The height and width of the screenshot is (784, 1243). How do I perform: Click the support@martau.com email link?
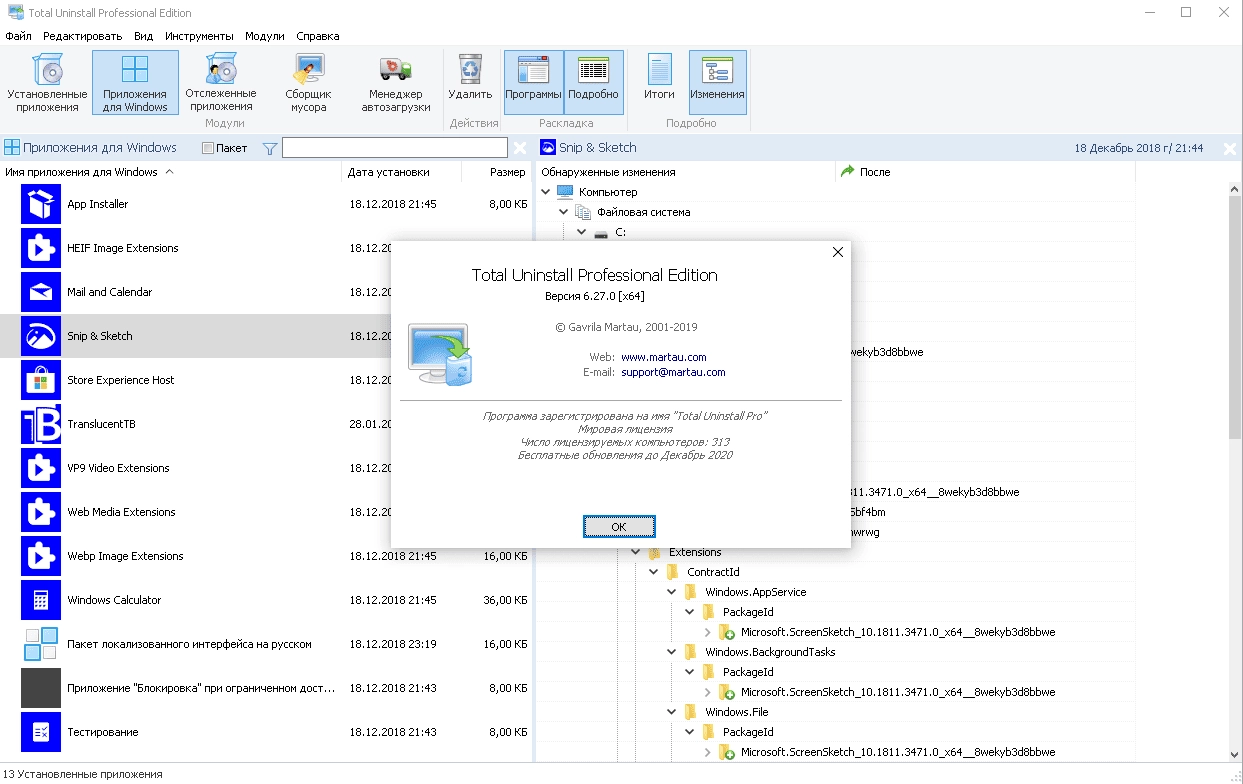tap(673, 372)
